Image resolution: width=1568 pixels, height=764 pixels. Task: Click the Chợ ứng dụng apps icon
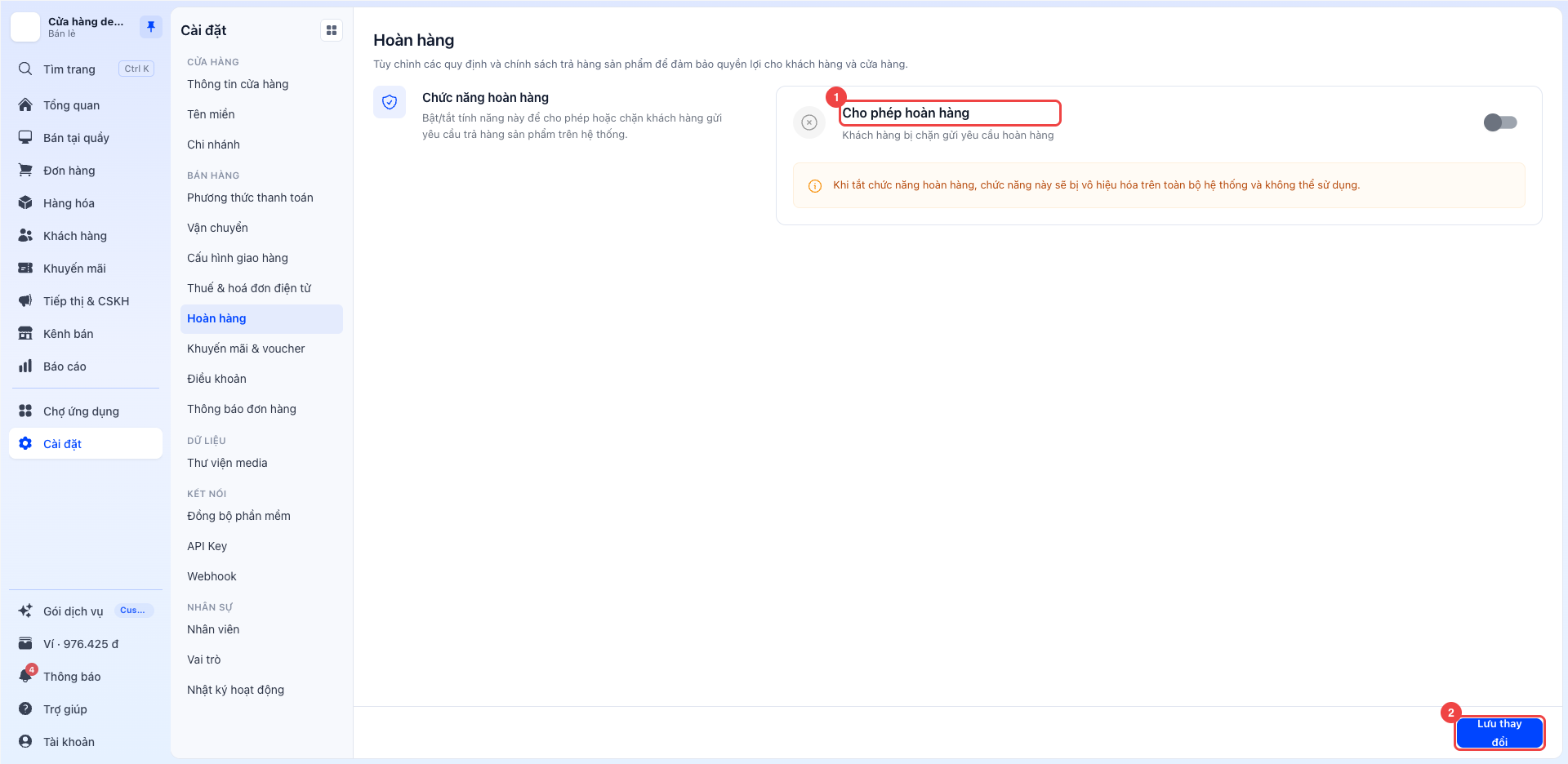click(25, 411)
